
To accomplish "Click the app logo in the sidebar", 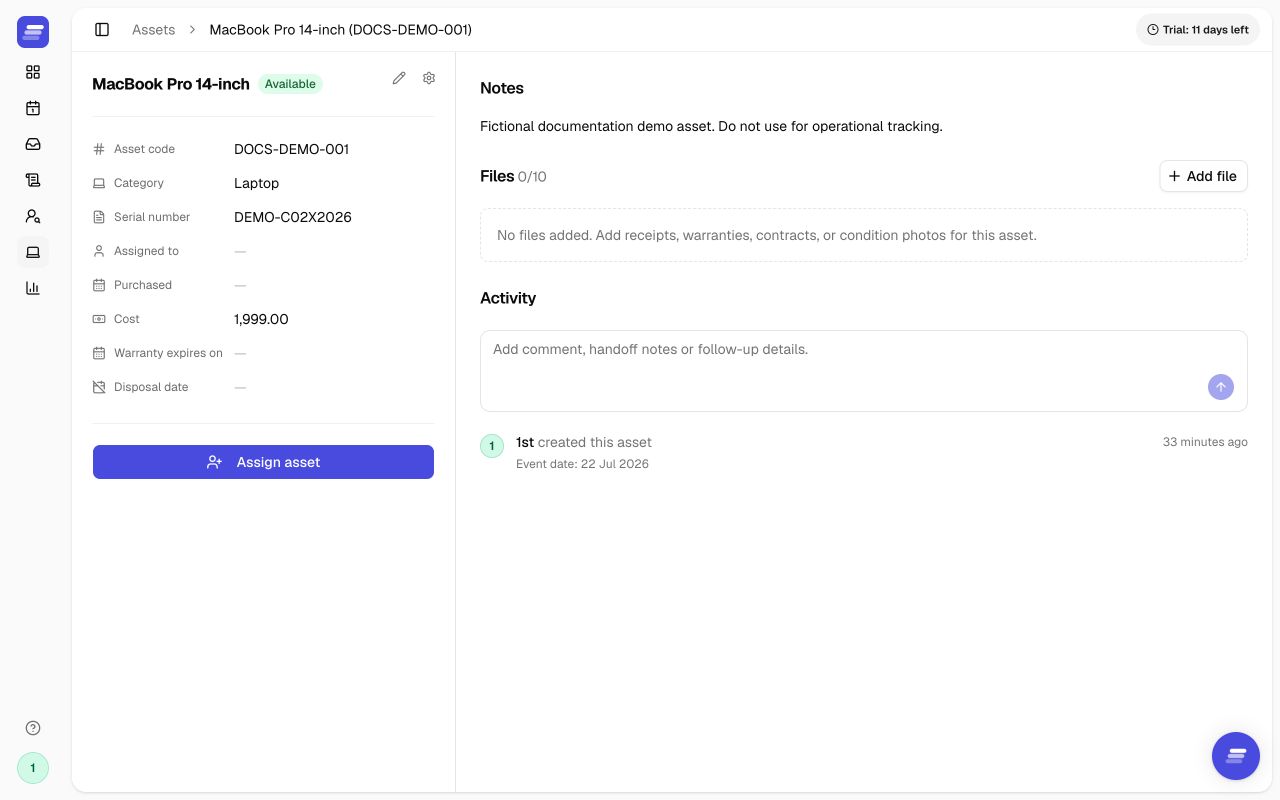I will [33, 32].
